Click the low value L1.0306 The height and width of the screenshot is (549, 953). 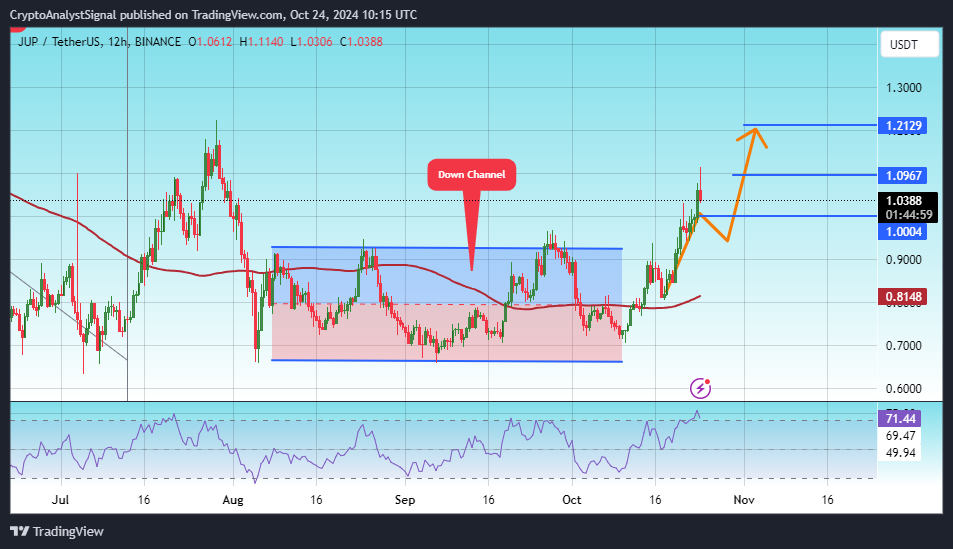[311, 41]
